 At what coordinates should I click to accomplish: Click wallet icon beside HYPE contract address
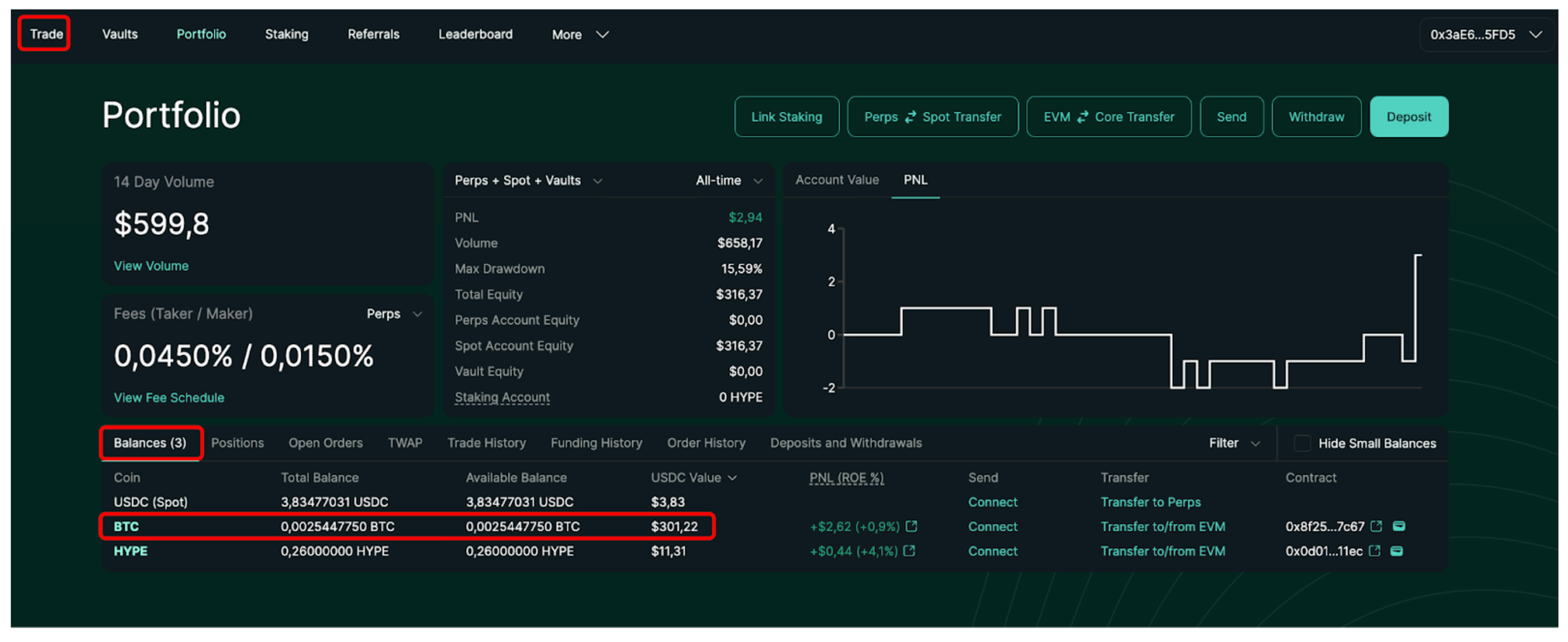point(1396,551)
